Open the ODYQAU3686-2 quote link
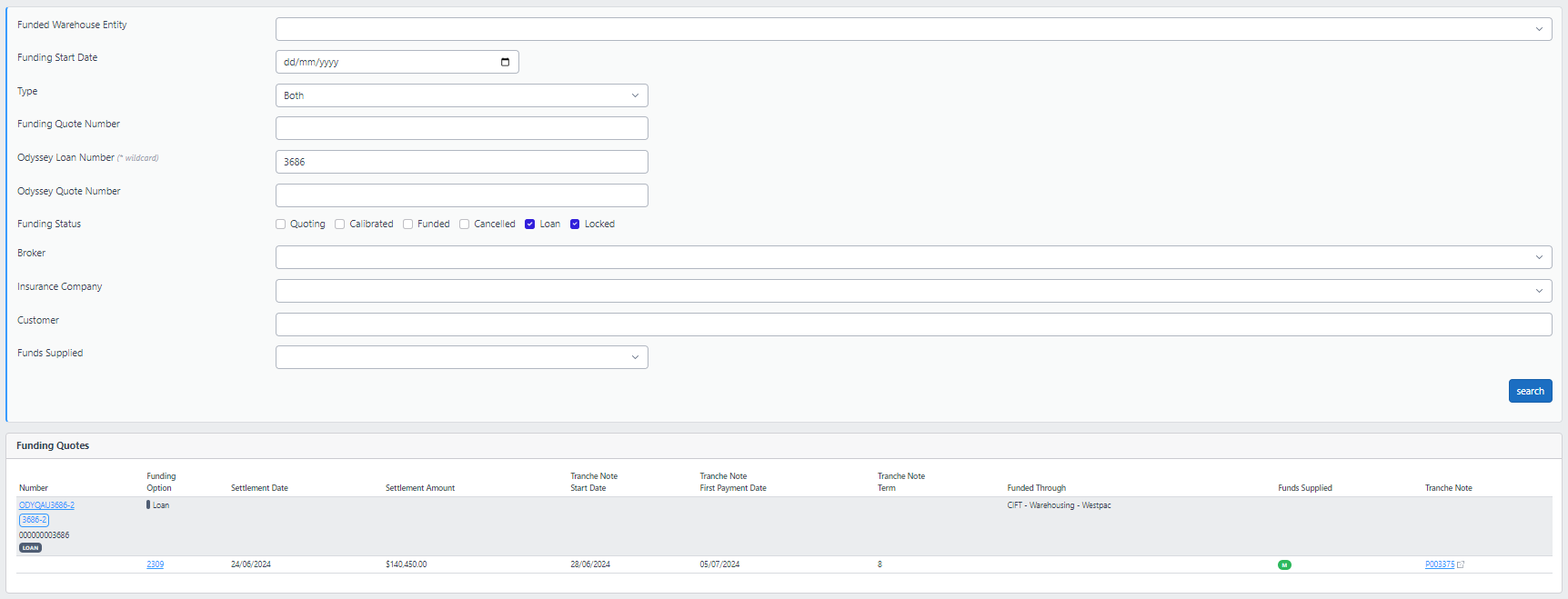 coord(46,505)
